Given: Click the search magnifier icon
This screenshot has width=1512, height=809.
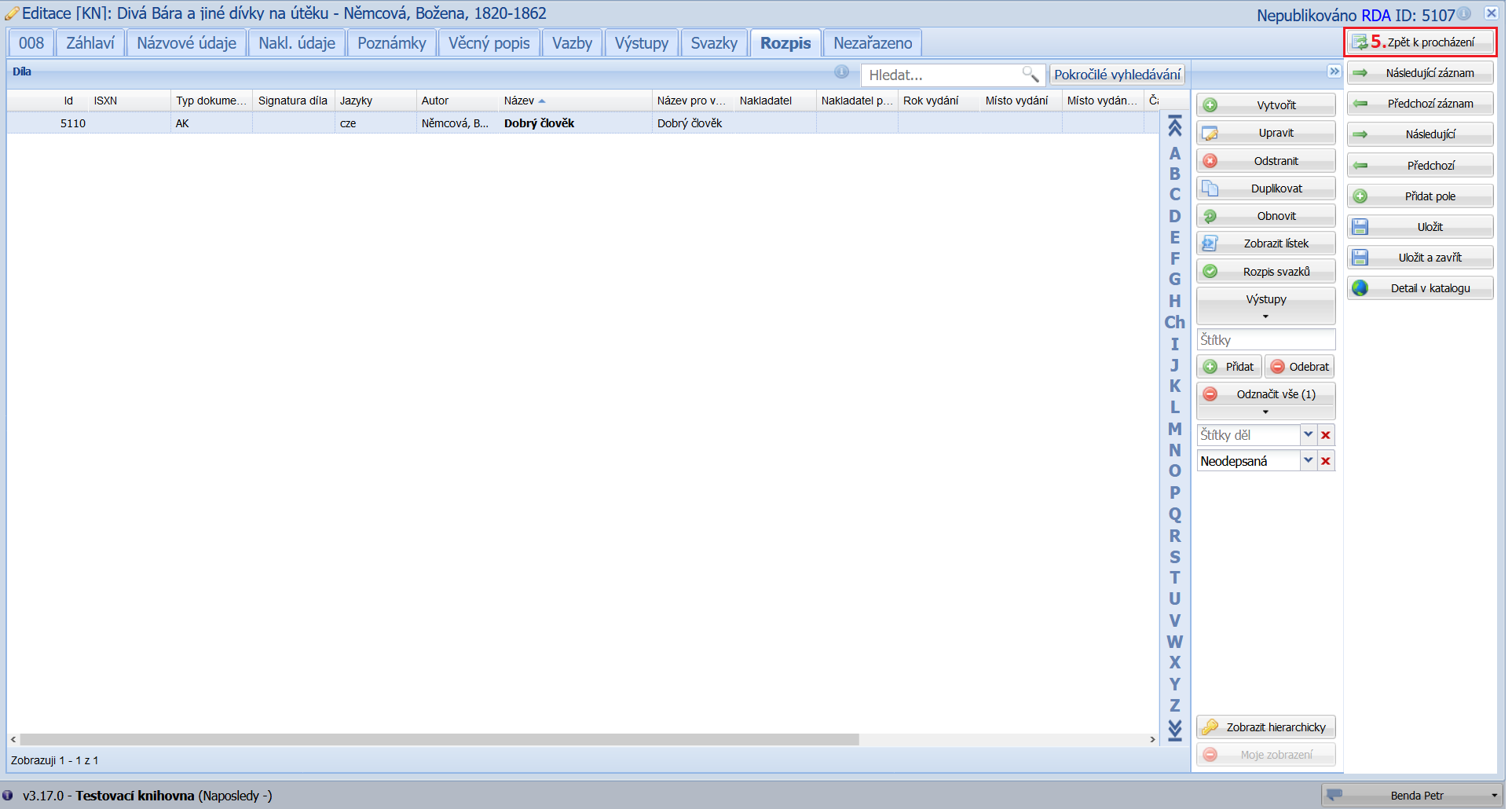Looking at the screenshot, I should tap(1030, 75).
